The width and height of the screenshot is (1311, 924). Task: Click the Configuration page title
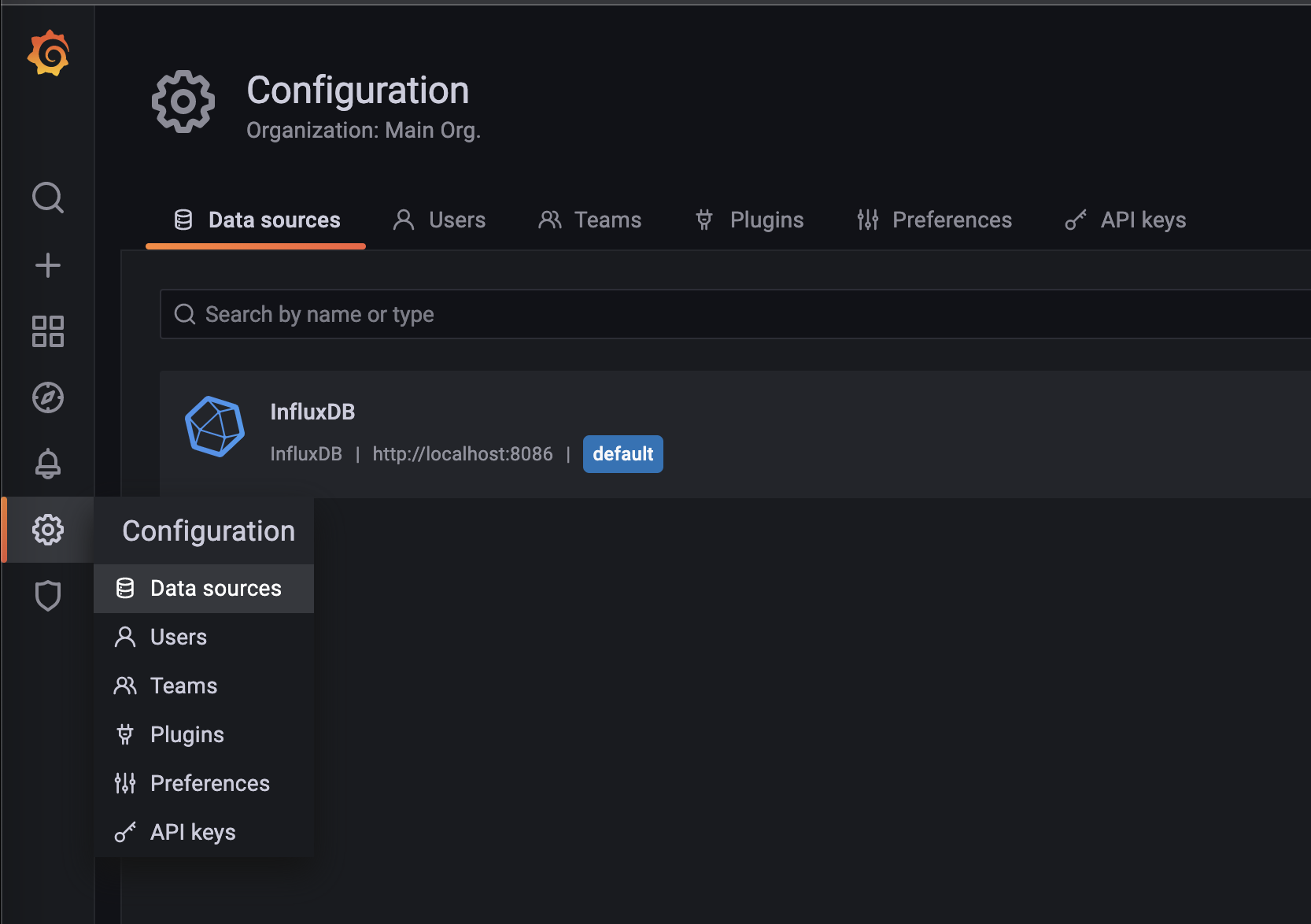pyautogui.click(x=358, y=90)
